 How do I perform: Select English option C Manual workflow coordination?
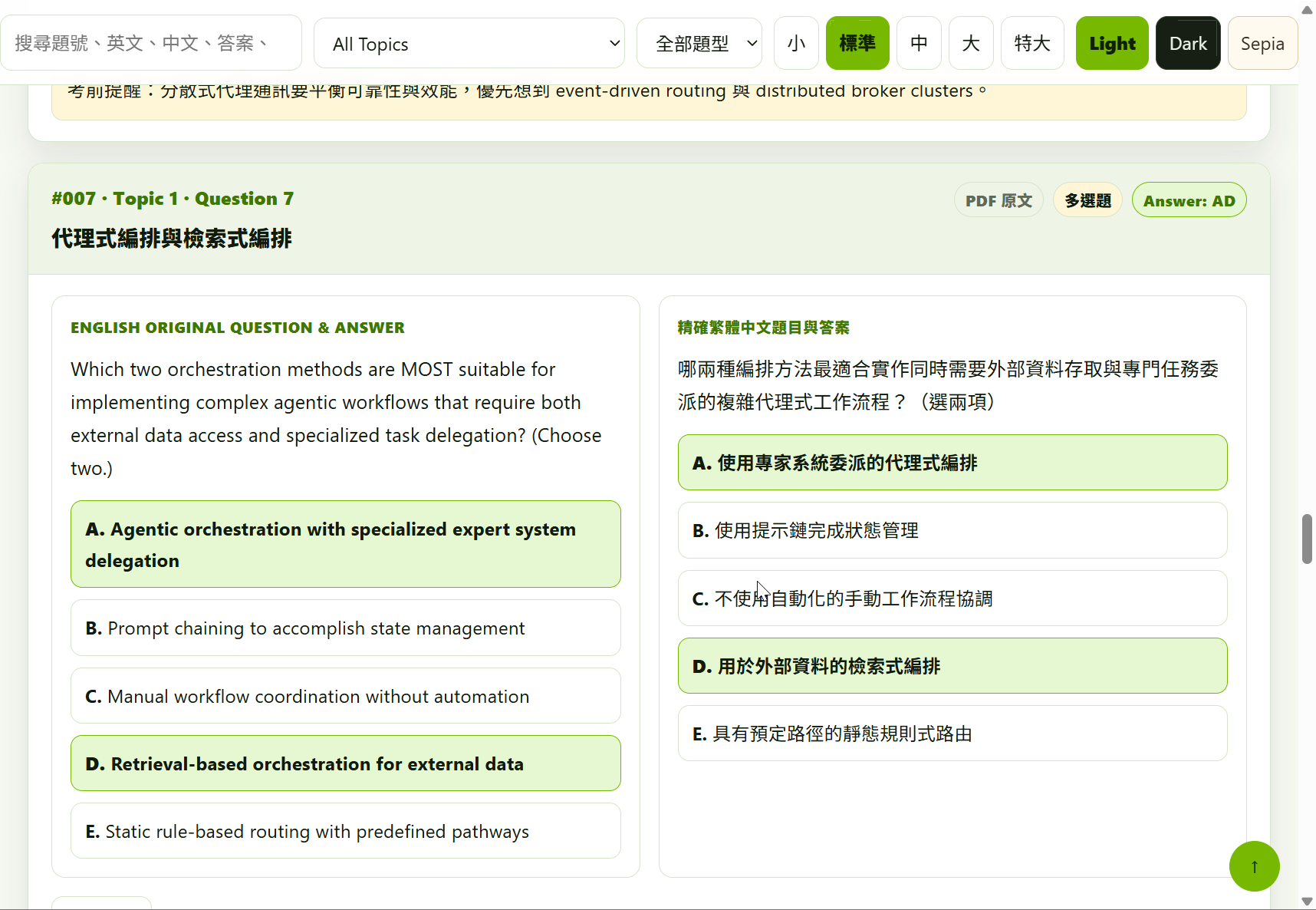click(x=346, y=696)
